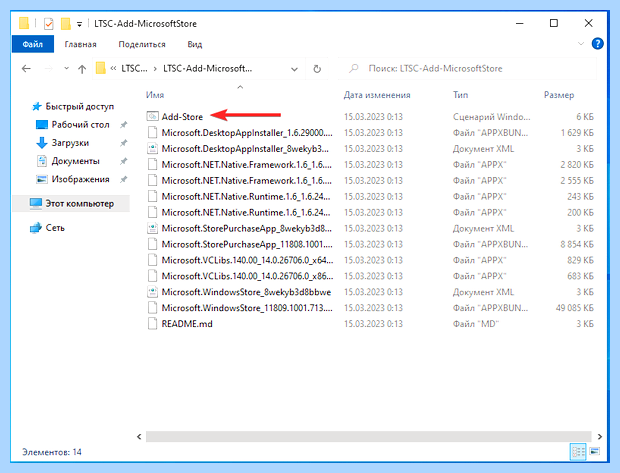Open Загрузки in the sidebar
The height and width of the screenshot is (473, 620).
[70, 143]
